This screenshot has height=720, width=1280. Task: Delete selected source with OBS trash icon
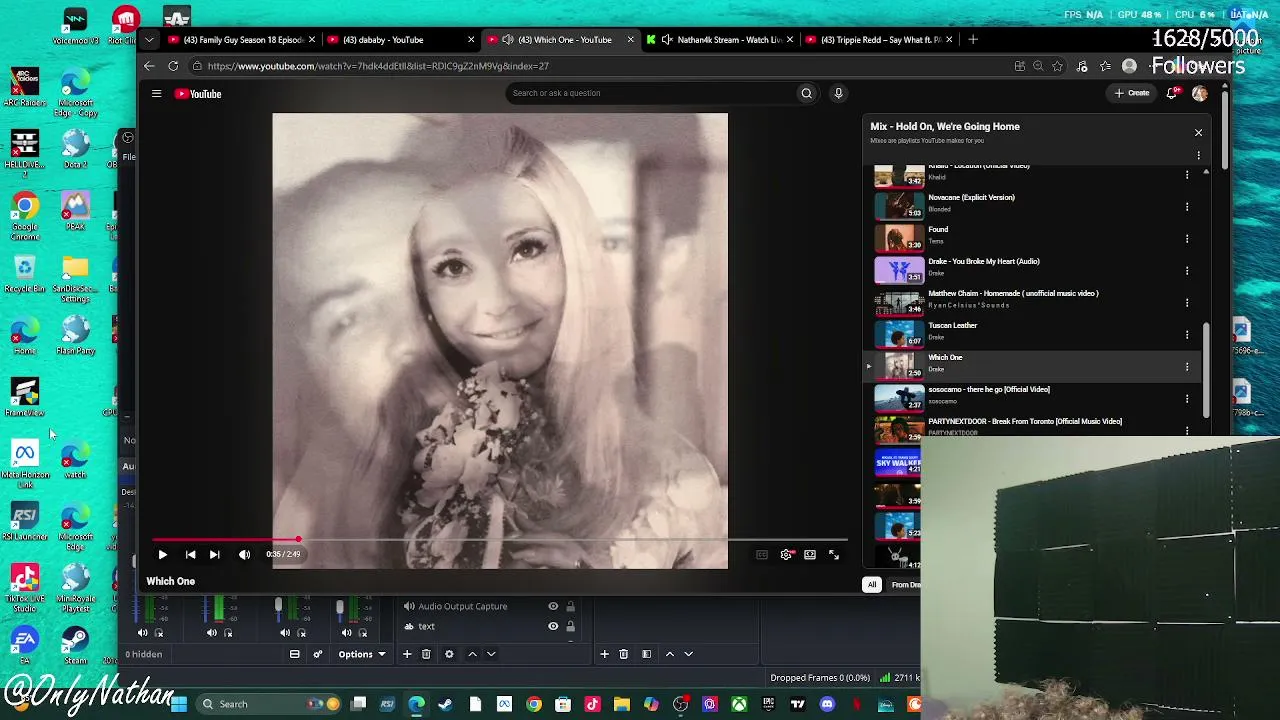coord(426,654)
